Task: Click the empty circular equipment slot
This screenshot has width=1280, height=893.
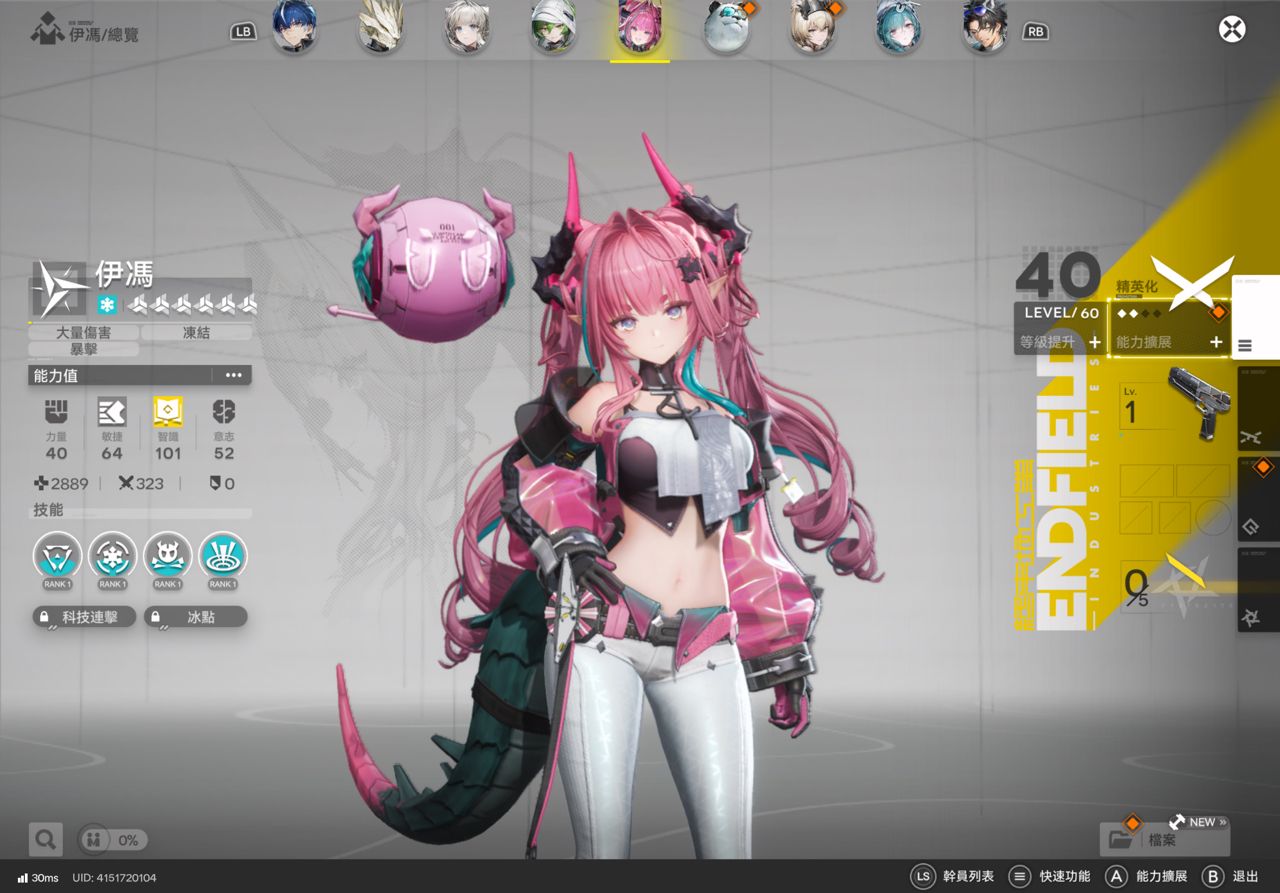Action: [1213, 517]
